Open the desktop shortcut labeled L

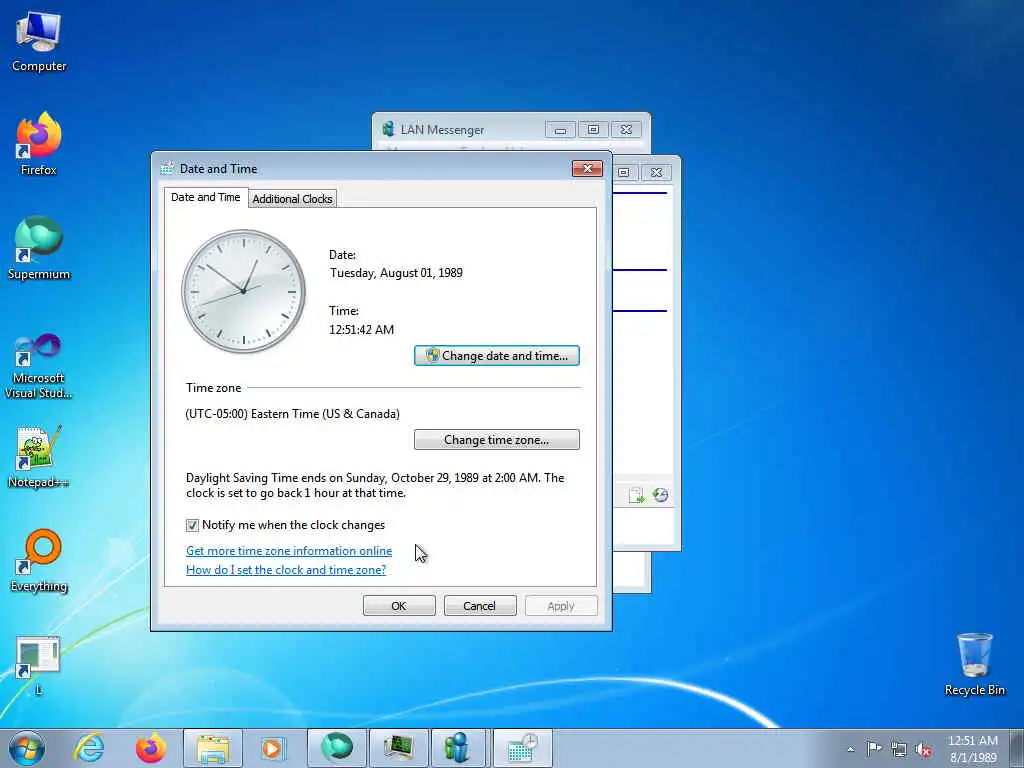[x=39, y=665]
